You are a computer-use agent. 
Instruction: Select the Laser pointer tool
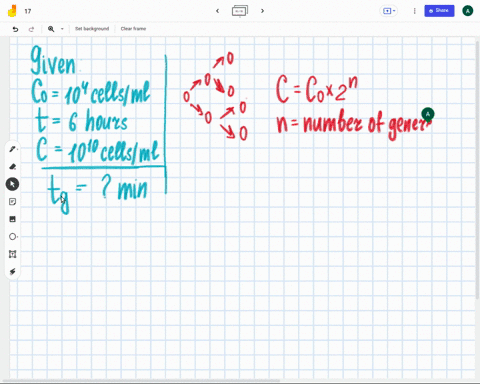coord(12,272)
